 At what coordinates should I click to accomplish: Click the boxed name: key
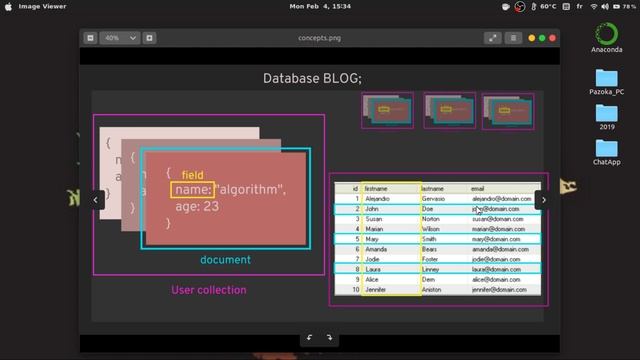[x=193, y=190]
